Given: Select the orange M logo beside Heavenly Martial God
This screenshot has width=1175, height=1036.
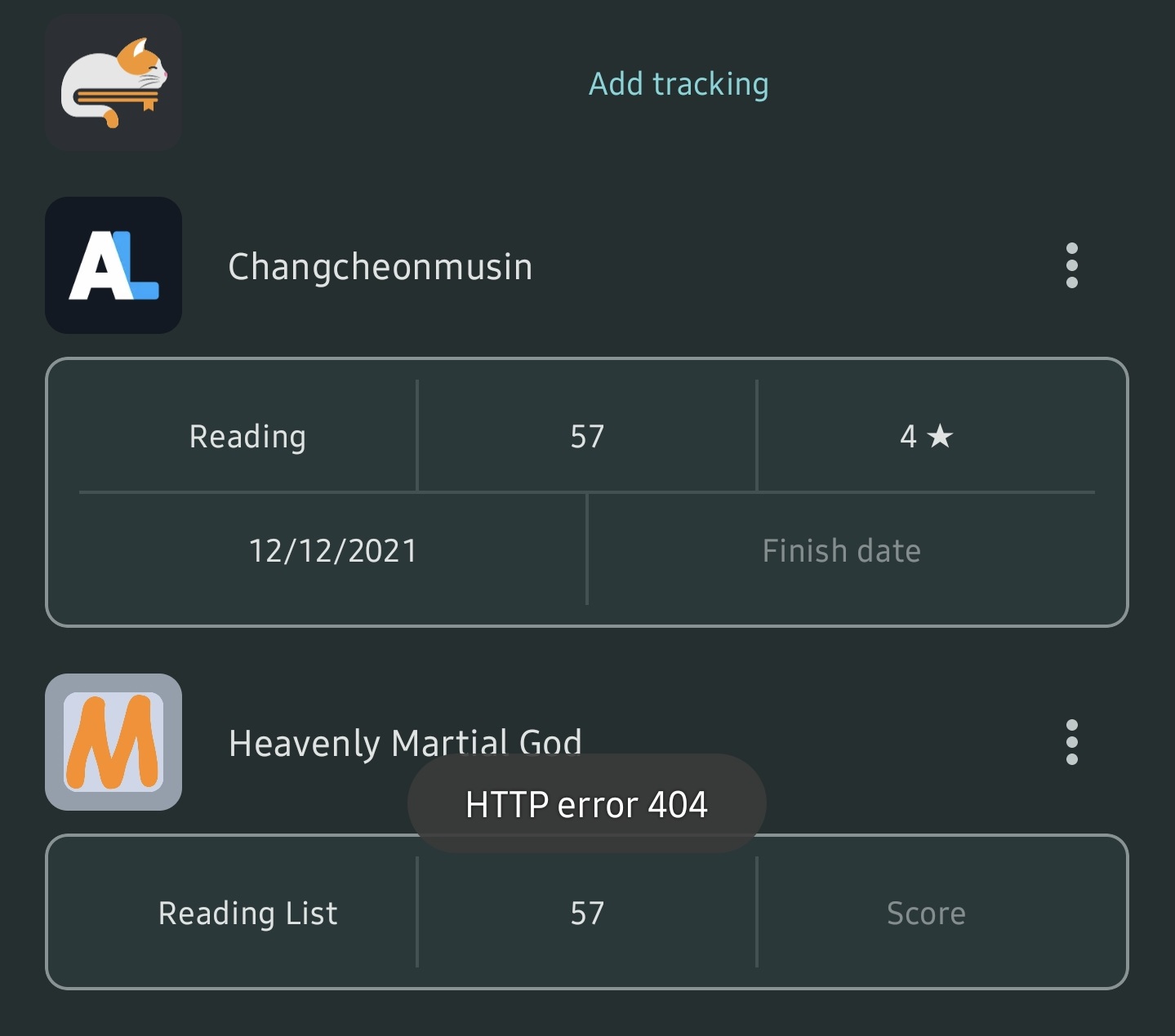Looking at the screenshot, I should pos(112,743).
